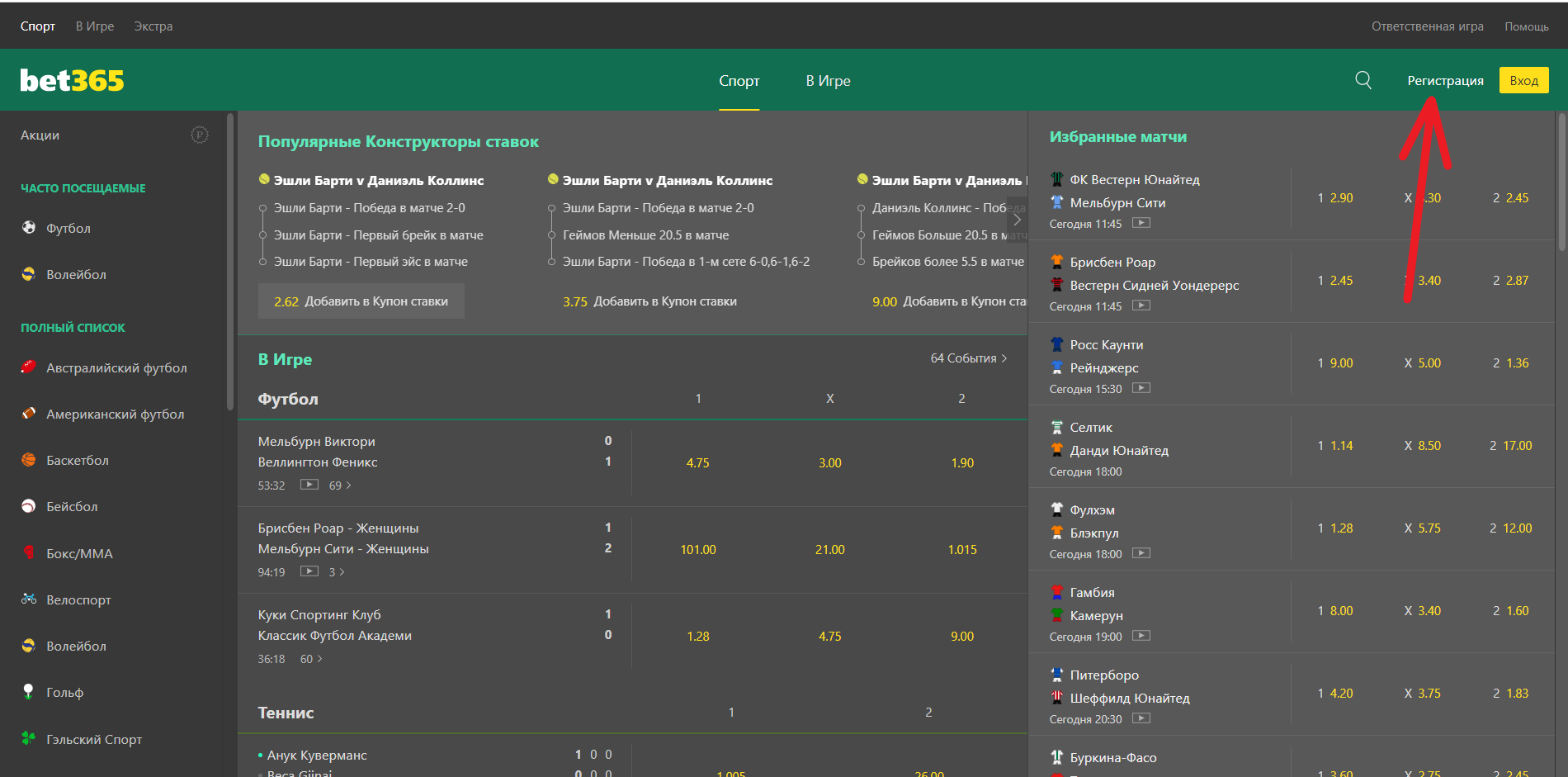Select odds 1.015 for Мельбурн Сити Женщины
This screenshot has height=777, width=1568.
click(961, 549)
